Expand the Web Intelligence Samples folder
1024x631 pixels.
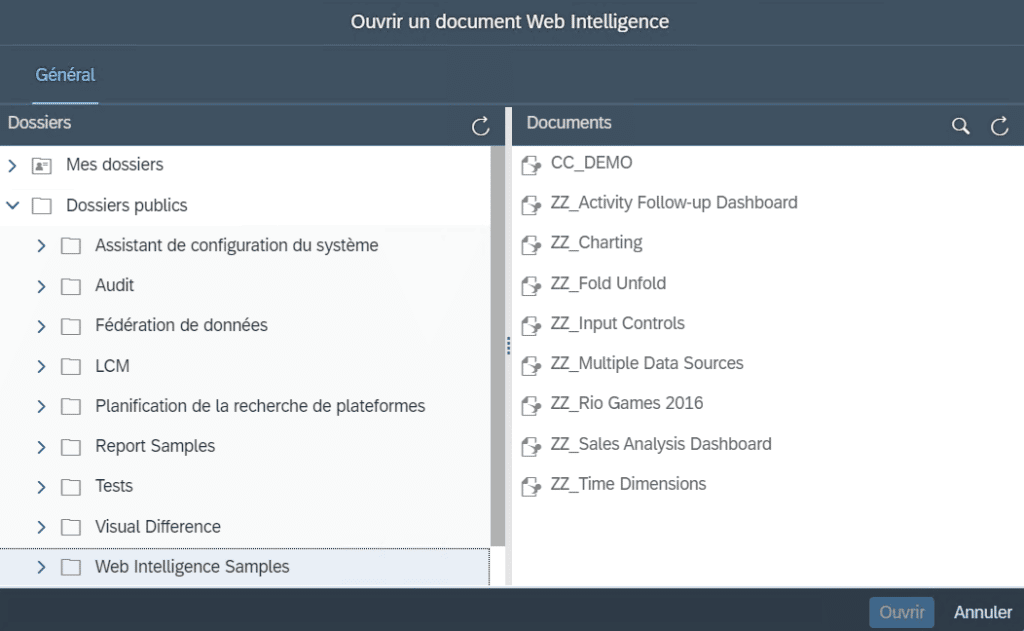pos(41,567)
